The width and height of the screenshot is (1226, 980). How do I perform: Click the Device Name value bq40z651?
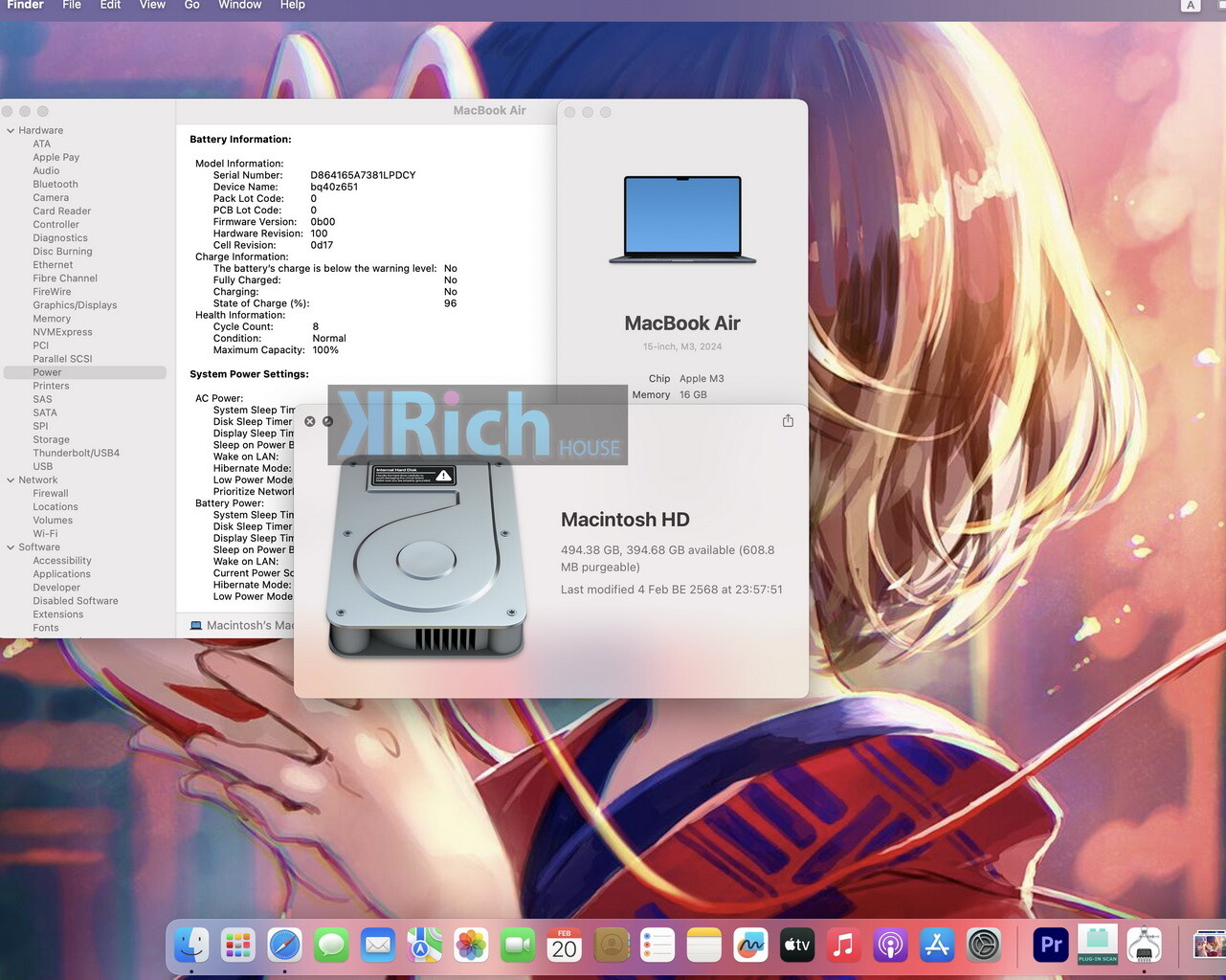point(334,187)
